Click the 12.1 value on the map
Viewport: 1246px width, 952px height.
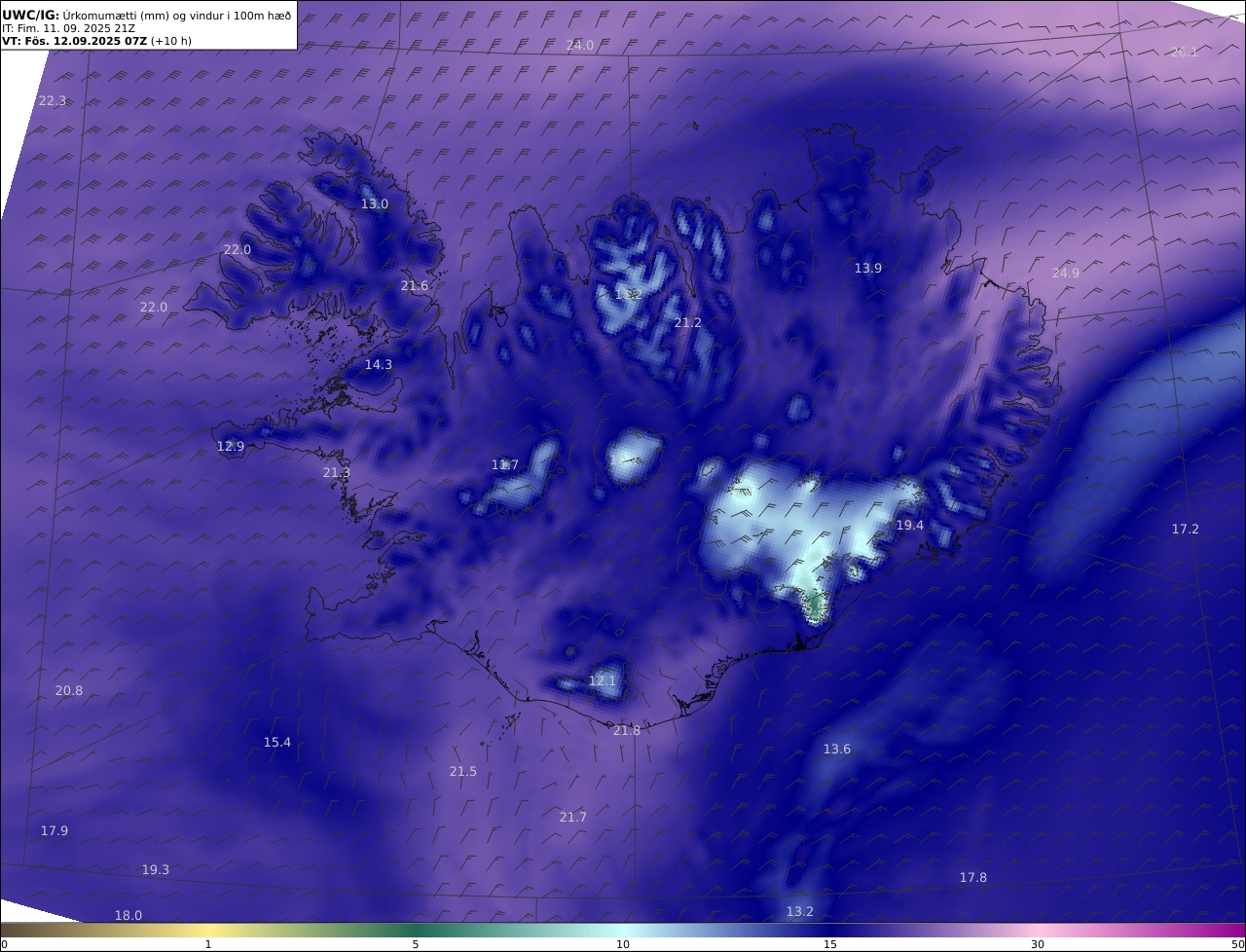coord(603,681)
